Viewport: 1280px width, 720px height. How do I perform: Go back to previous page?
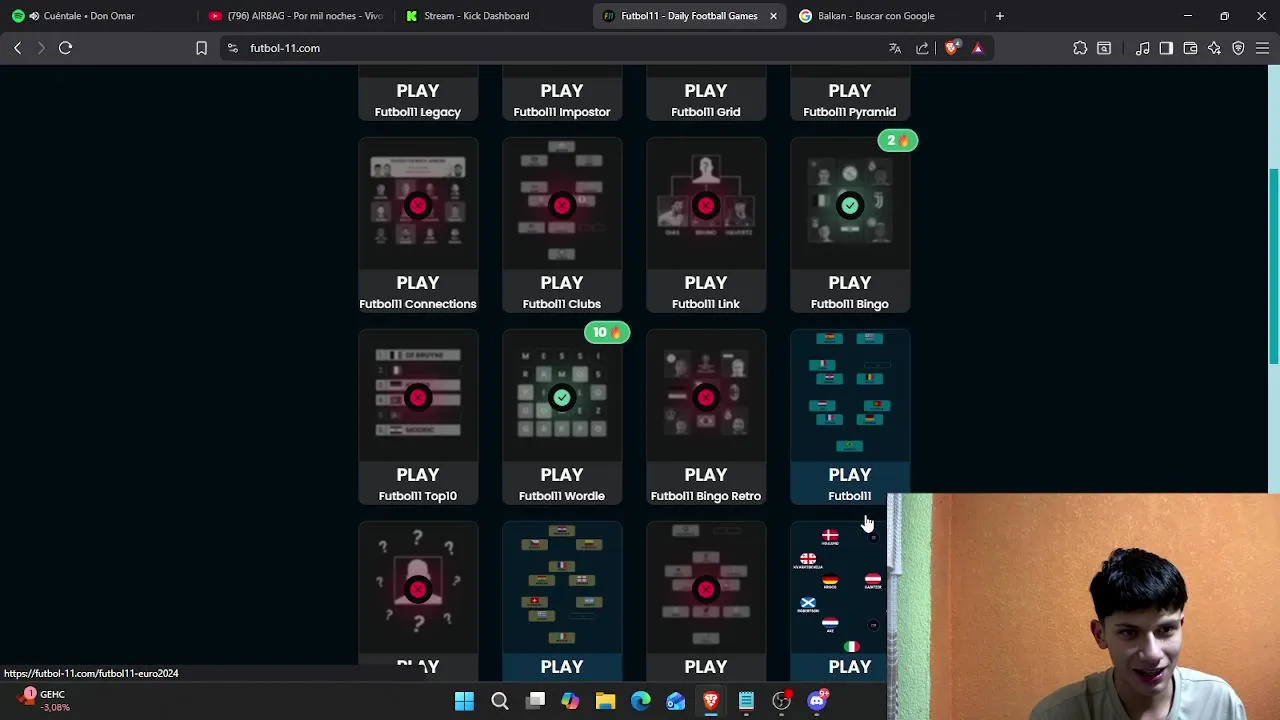(17, 48)
